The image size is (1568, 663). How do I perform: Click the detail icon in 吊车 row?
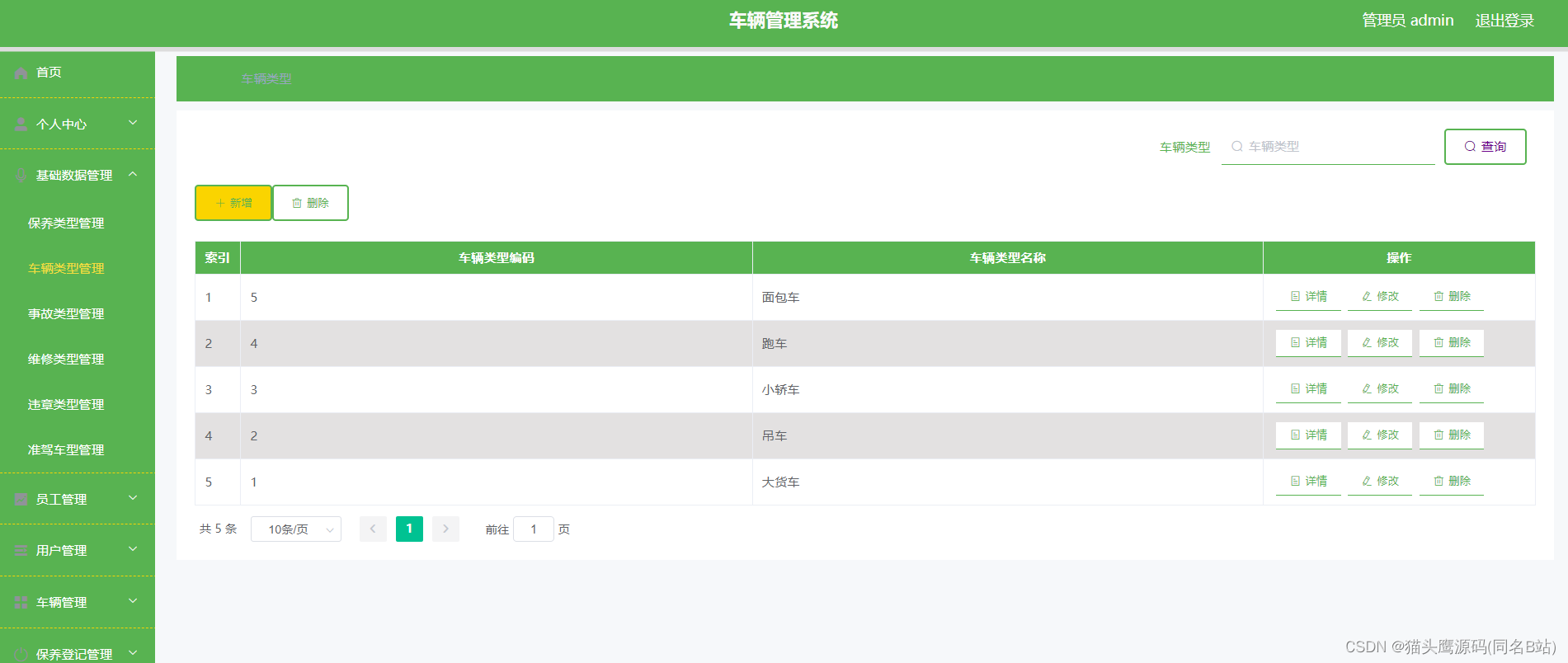tap(1296, 435)
